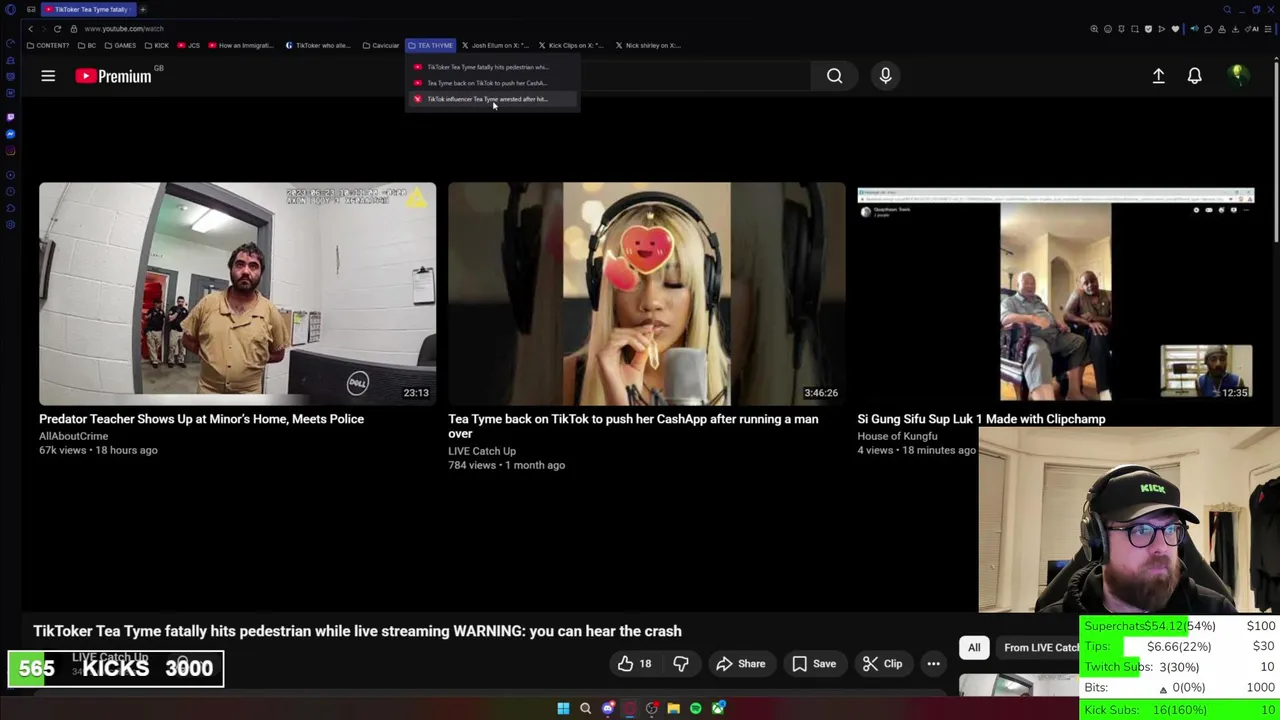The width and height of the screenshot is (1280, 720).
Task: Open the YouTube hamburger guide menu
Action: [48, 76]
